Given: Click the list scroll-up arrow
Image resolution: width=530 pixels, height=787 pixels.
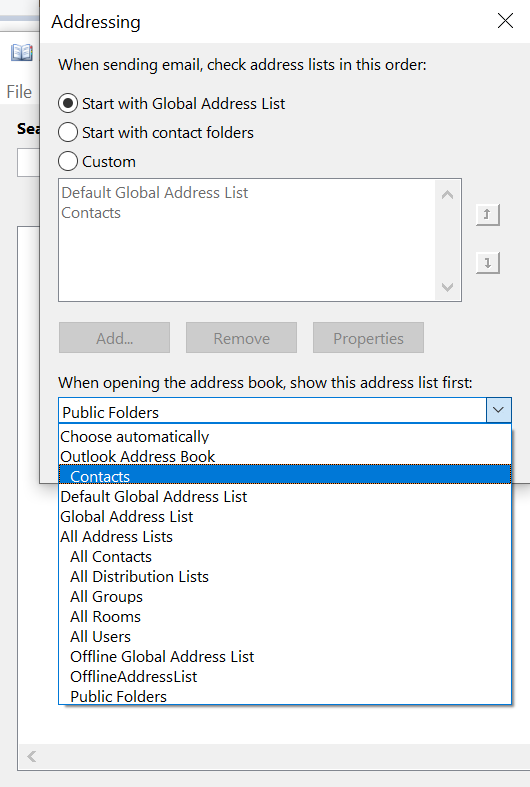Looking at the screenshot, I should 447,195.
